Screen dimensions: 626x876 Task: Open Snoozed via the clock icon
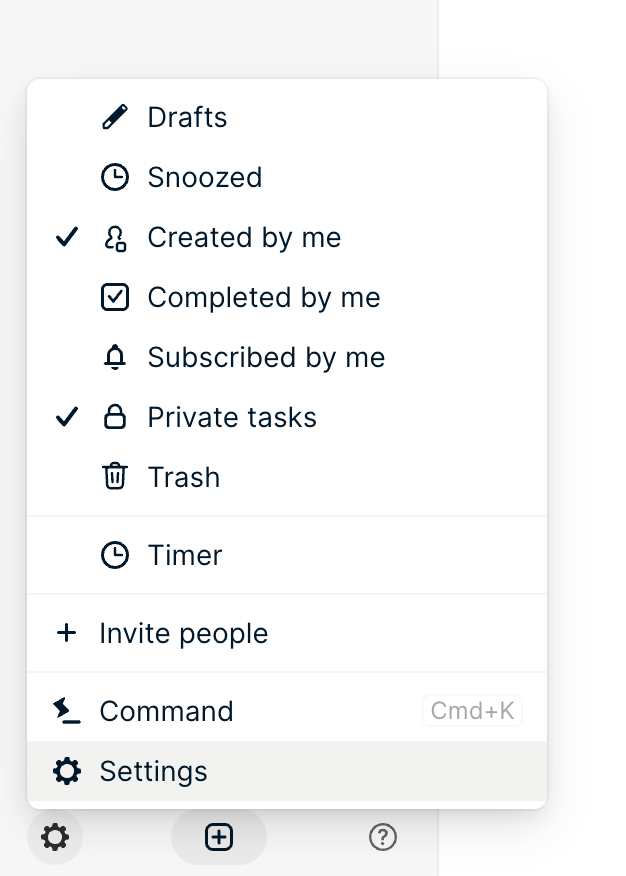point(115,177)
